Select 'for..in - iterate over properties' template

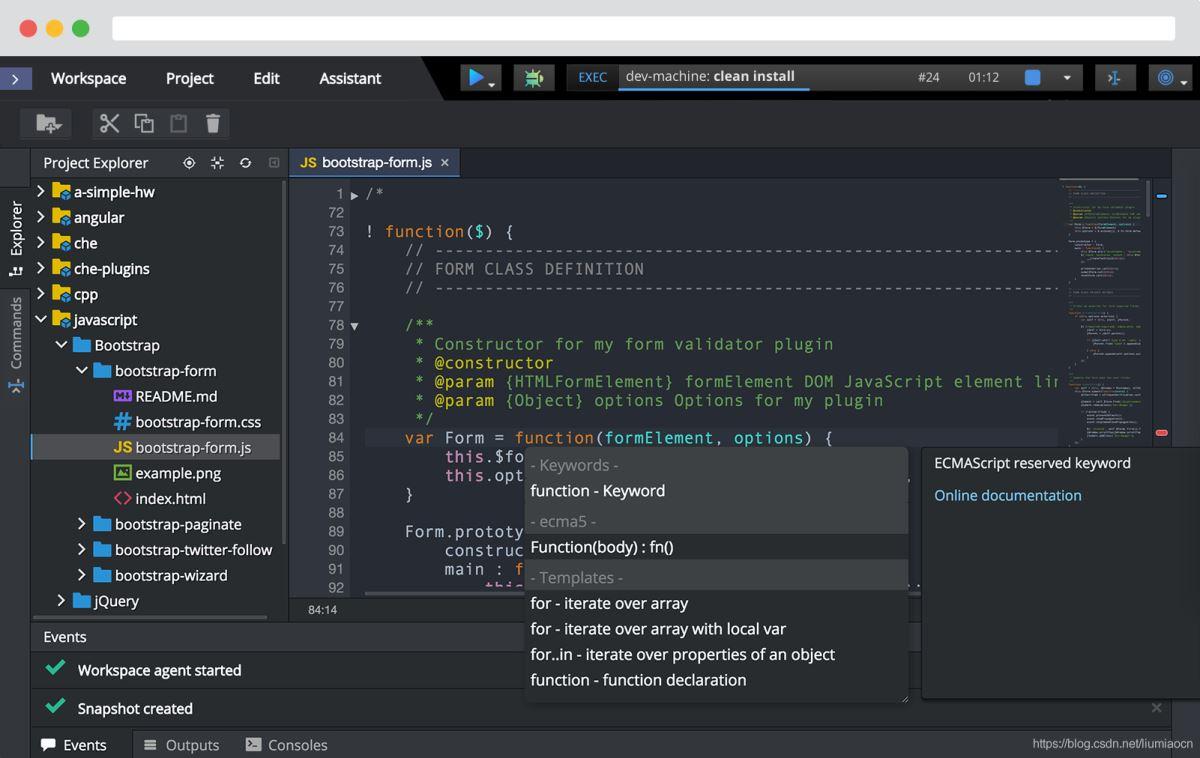coord(682,654)
